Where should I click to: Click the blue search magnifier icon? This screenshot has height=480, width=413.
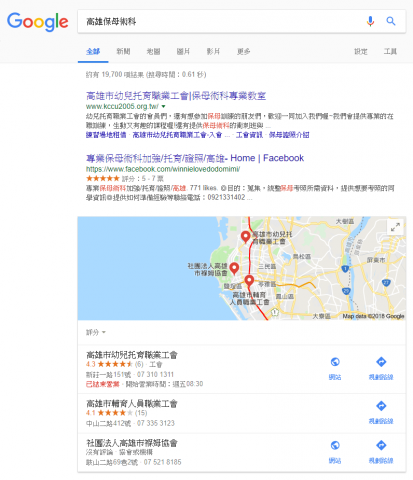point(391,21)
